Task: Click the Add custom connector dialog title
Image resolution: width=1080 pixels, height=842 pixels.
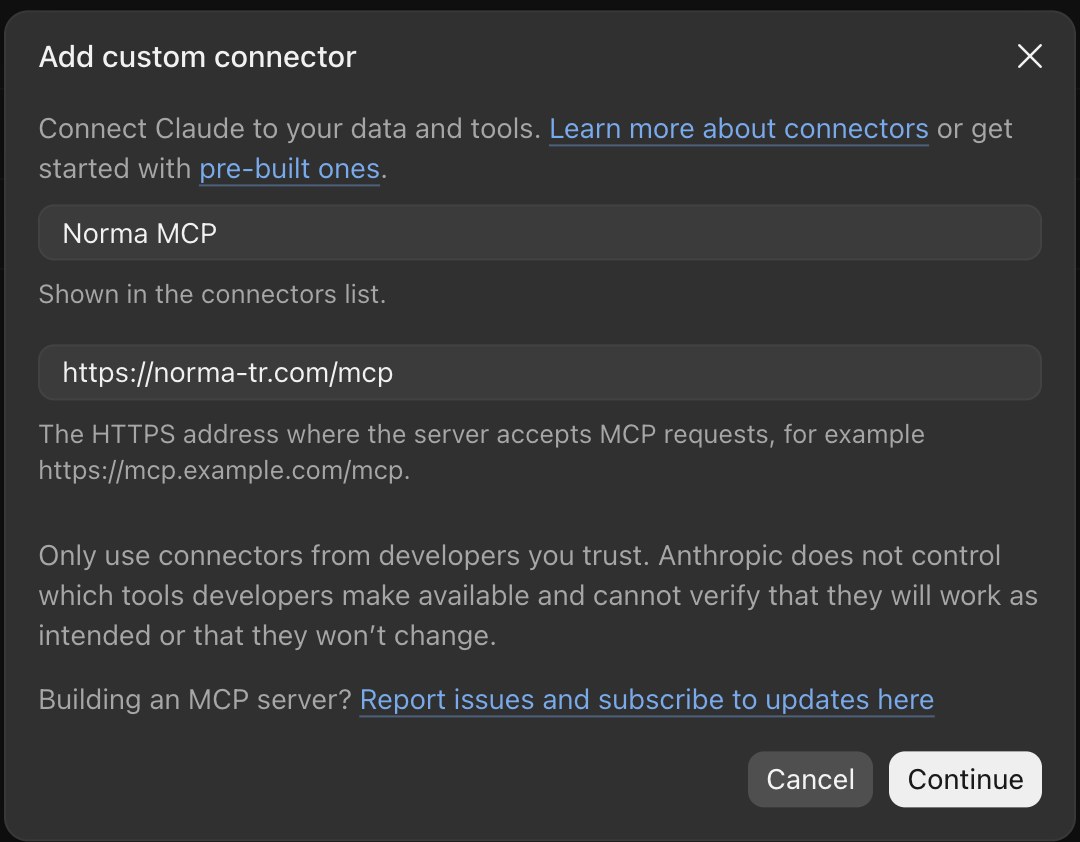Action: pos(198,57)
